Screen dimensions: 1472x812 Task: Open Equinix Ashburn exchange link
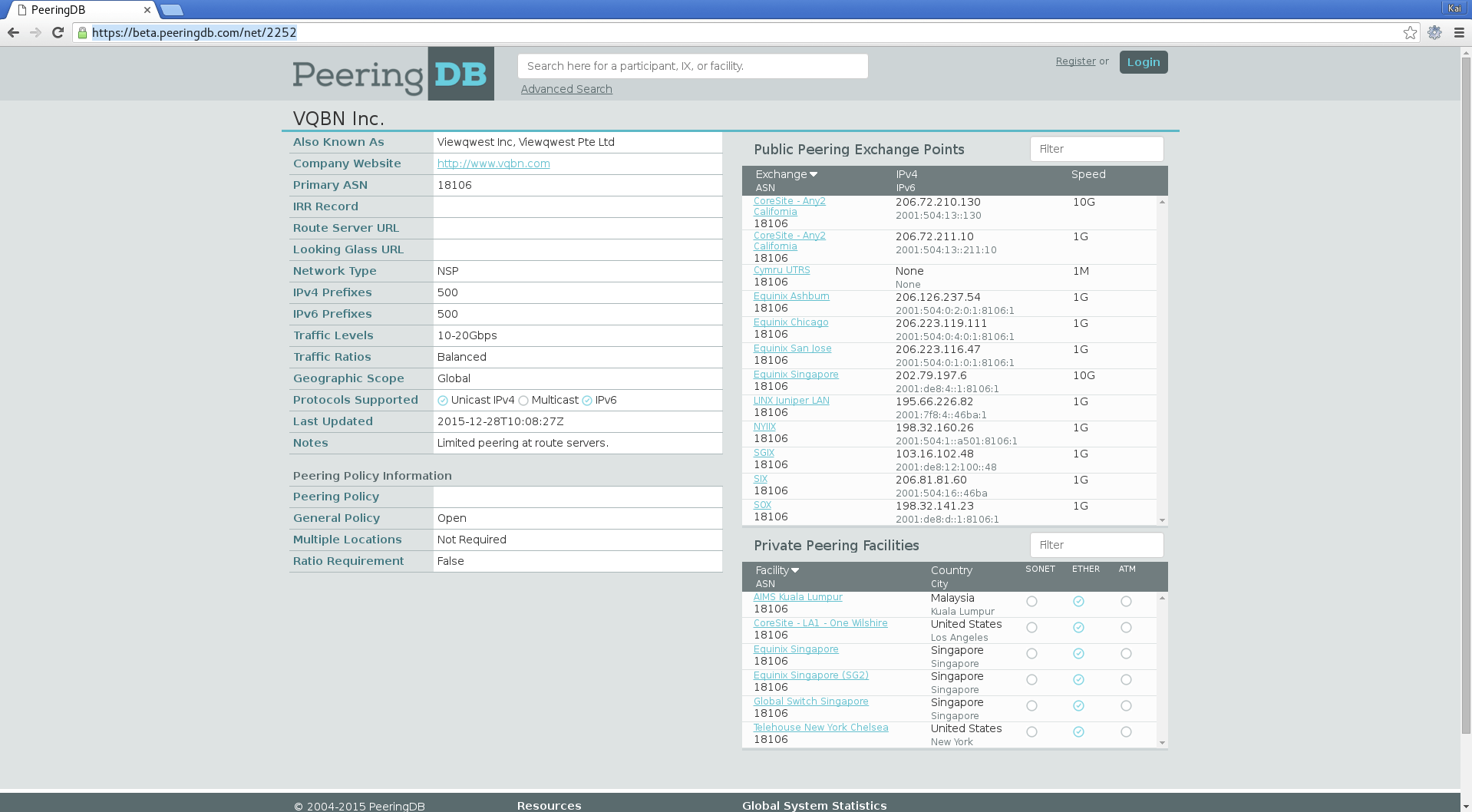[791, 296]
